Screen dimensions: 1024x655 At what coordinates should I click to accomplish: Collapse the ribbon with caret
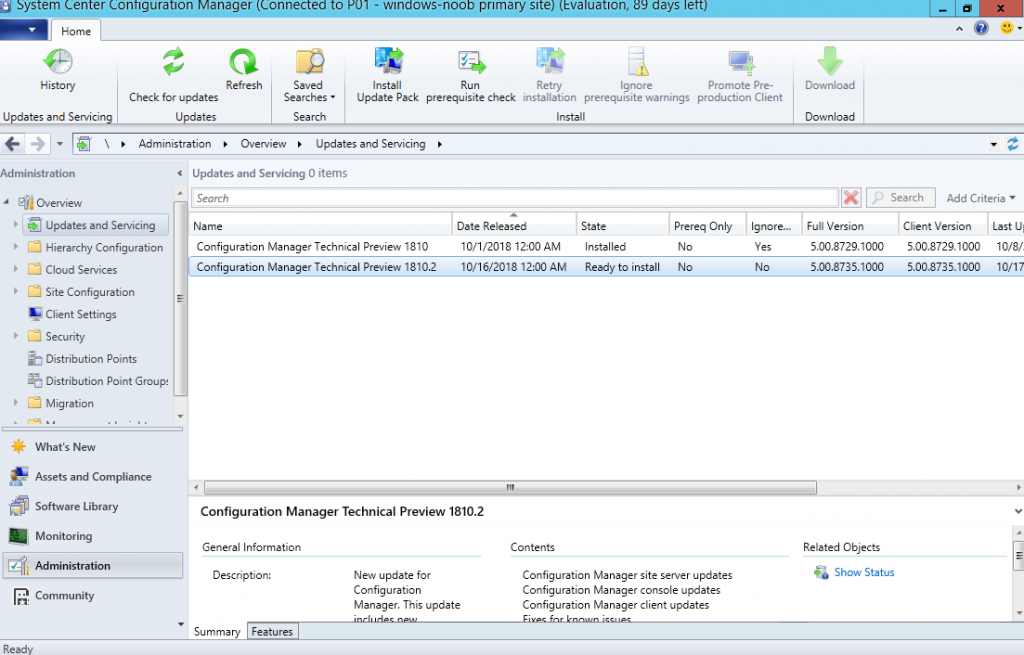click(959, 29)
